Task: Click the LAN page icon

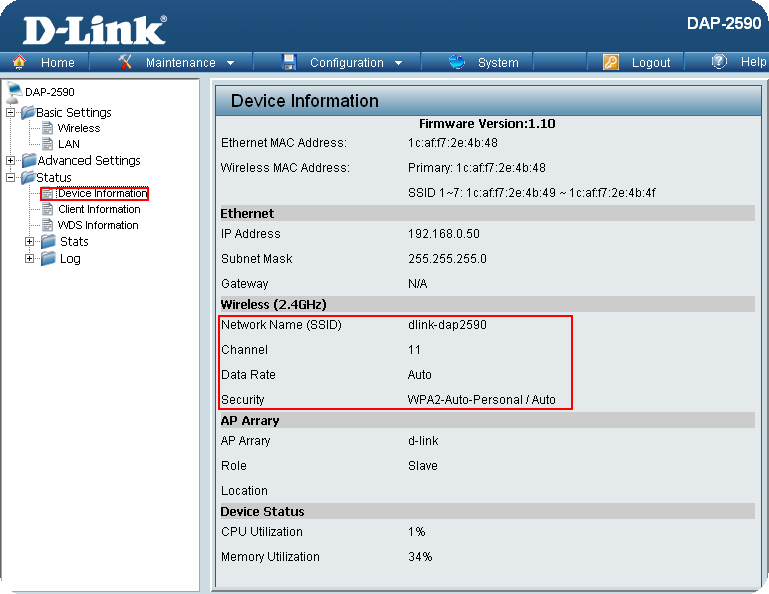Action: pyautogui.click(x=48, y=144)
